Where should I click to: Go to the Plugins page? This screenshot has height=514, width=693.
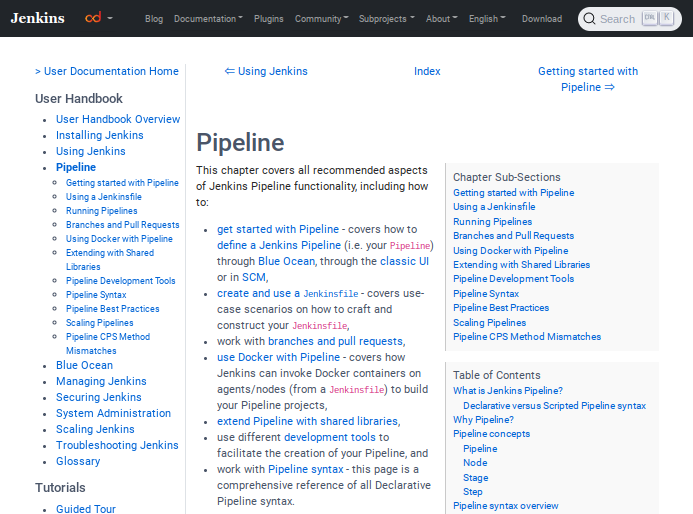[268, 19]
